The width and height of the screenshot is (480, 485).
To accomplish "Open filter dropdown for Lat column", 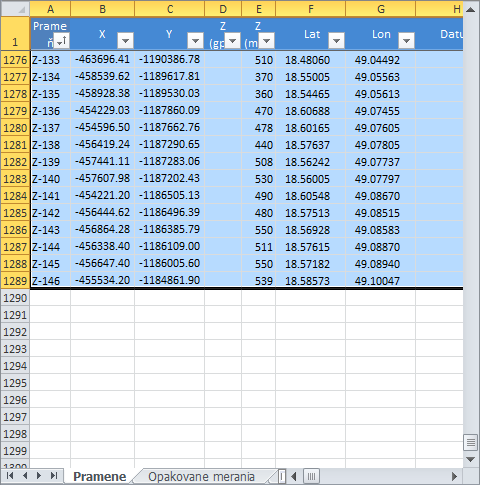I will pos(336,41).
